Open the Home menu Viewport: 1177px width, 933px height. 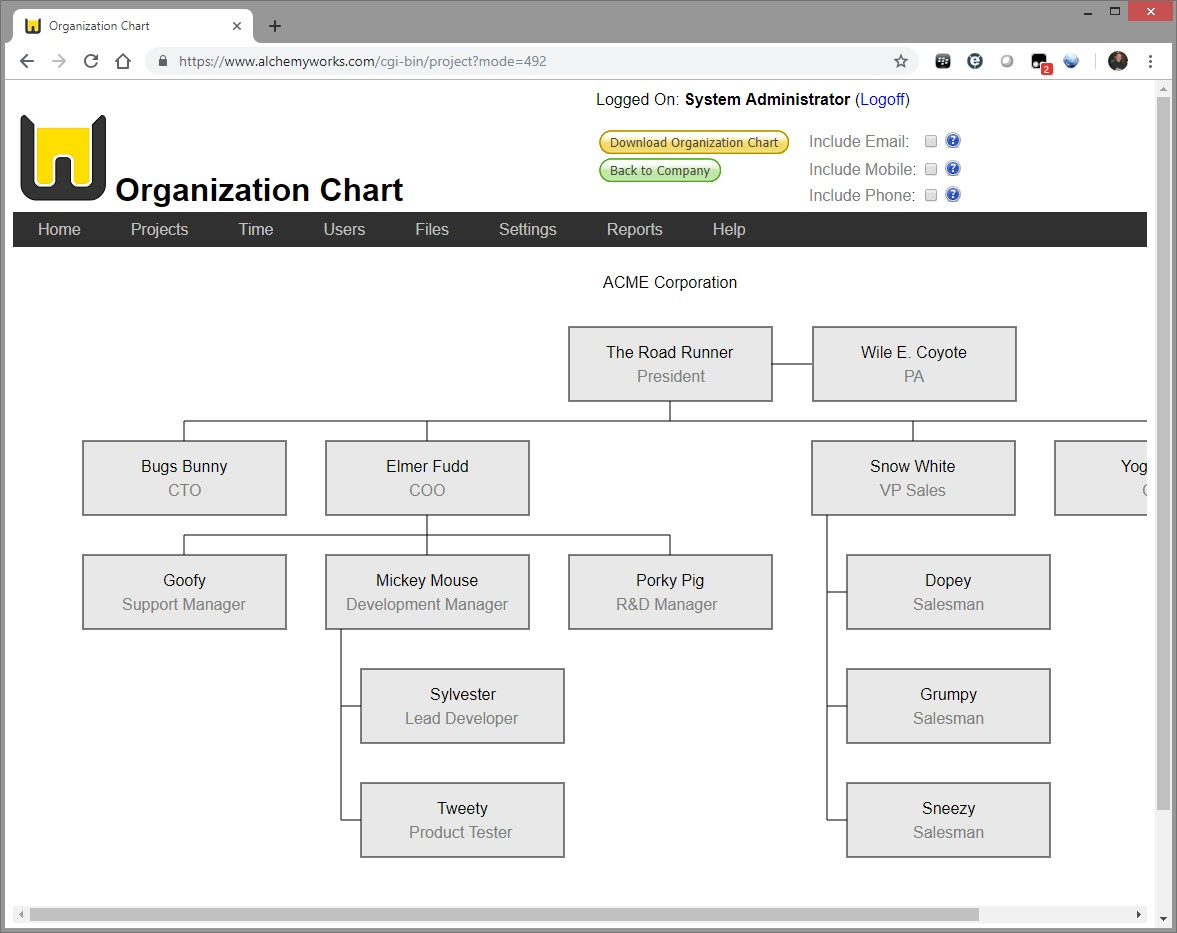click(59, 230)
